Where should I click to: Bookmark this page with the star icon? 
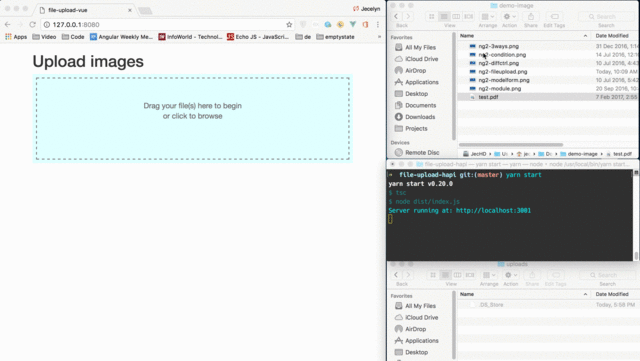click(289, 25)
